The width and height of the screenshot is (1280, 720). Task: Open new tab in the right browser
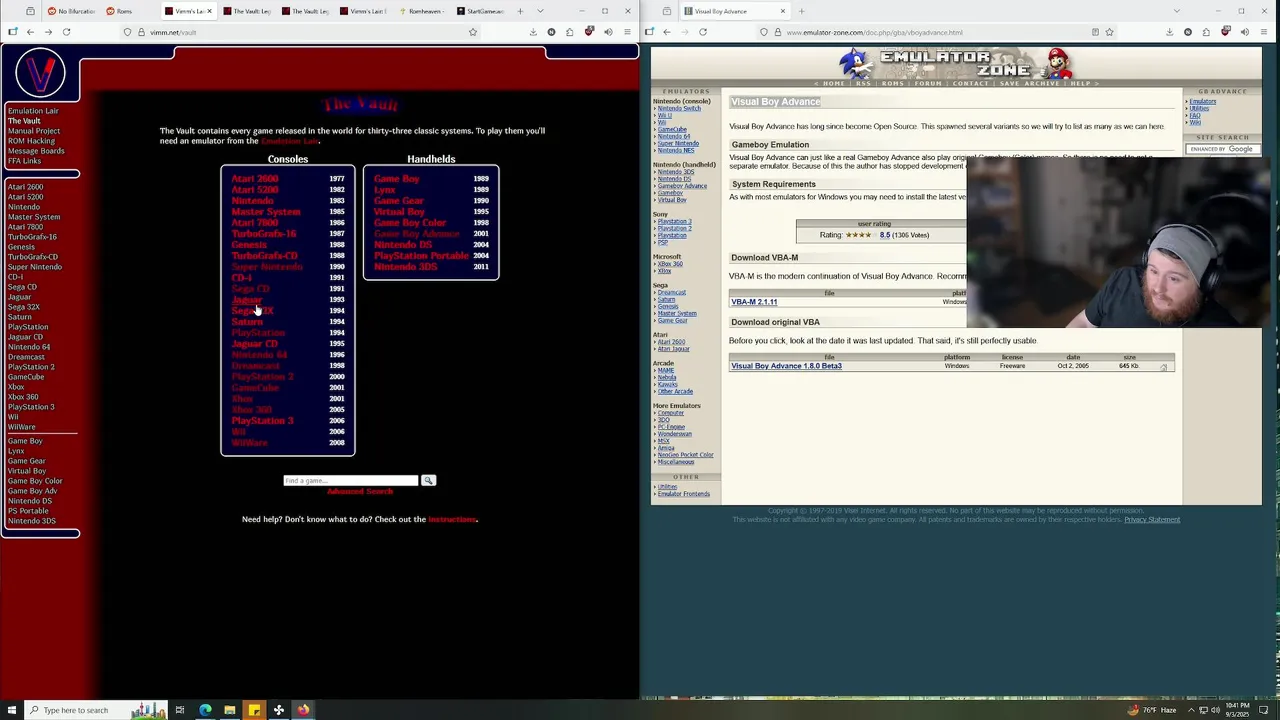pos(801,11)
